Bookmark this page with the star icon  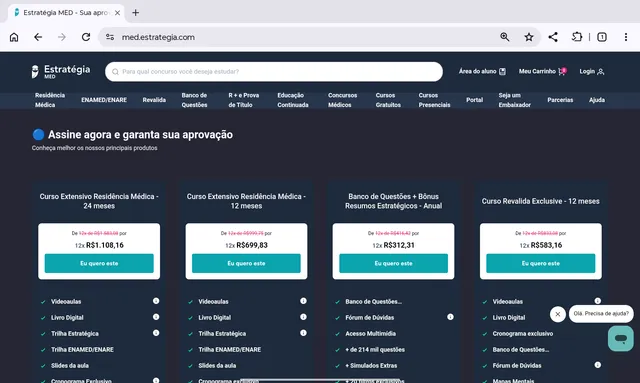tap(529, 37)
